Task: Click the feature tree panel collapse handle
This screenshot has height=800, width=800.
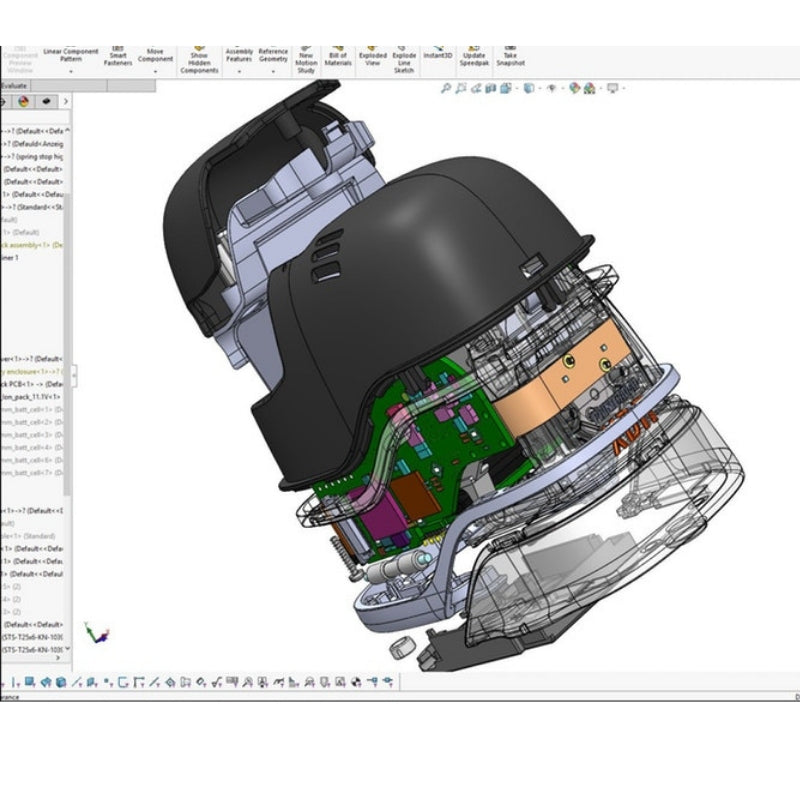Action: [73, 376]
